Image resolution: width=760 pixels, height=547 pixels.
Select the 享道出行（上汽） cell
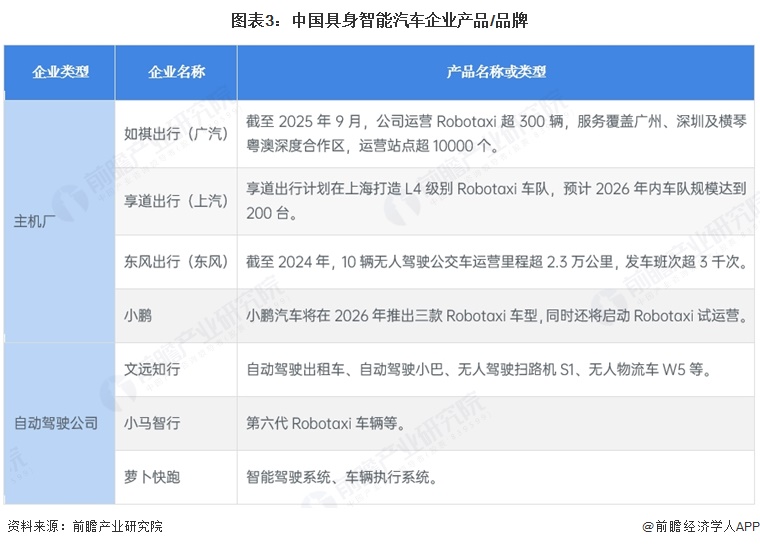(176, 201)
